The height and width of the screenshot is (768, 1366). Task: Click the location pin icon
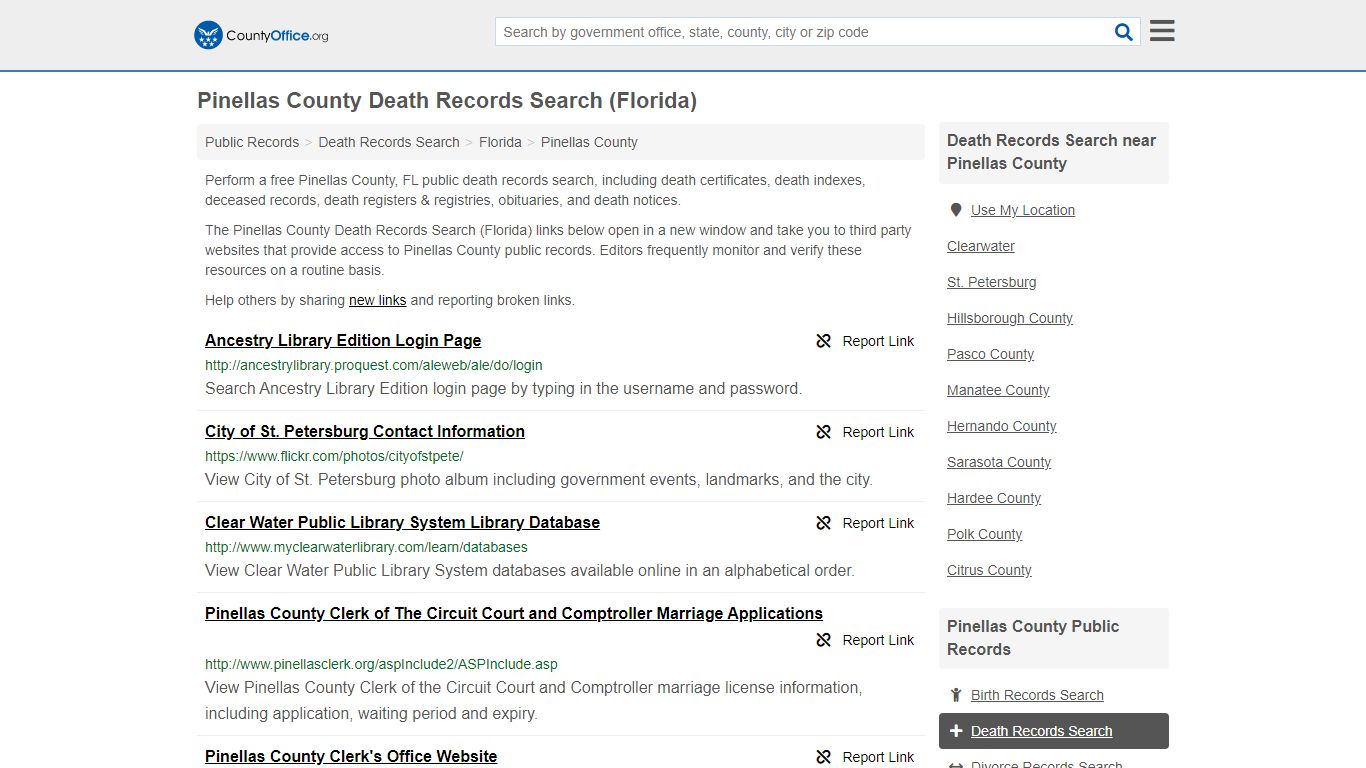[x=956, y=210]
